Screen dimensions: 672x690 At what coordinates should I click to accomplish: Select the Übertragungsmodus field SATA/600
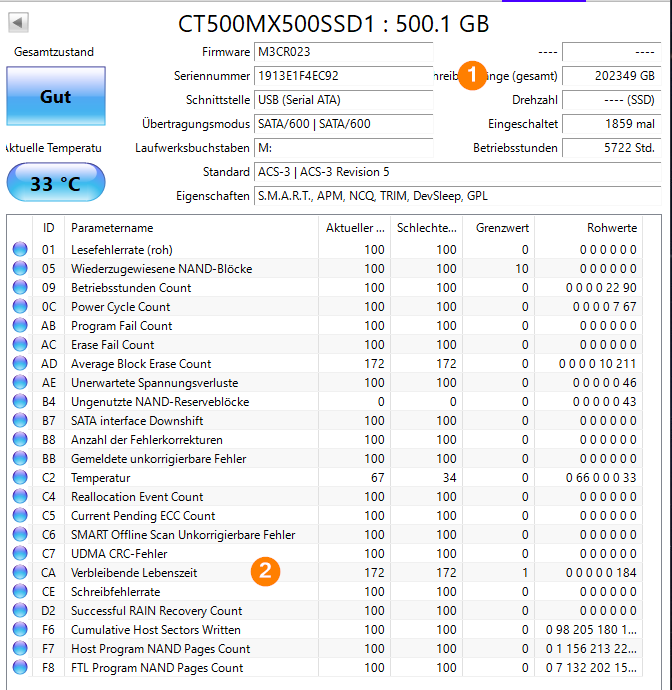tap(344, 124)
